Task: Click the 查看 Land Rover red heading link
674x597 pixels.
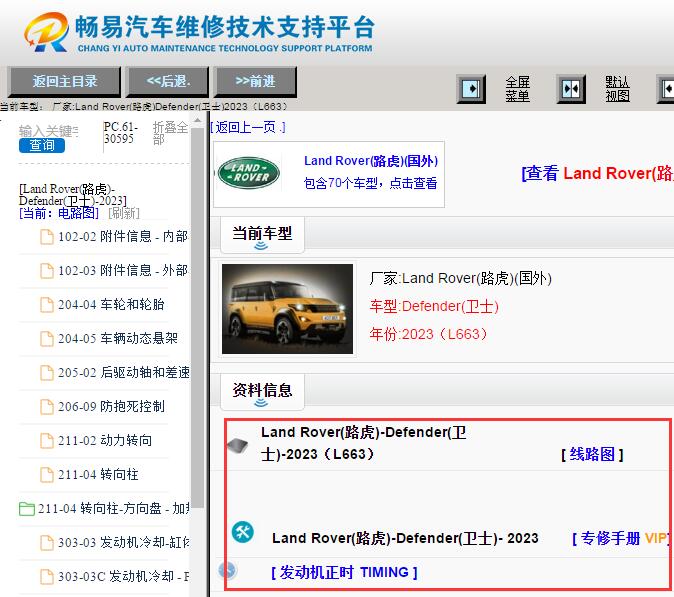Action: (x=597, y=173)
